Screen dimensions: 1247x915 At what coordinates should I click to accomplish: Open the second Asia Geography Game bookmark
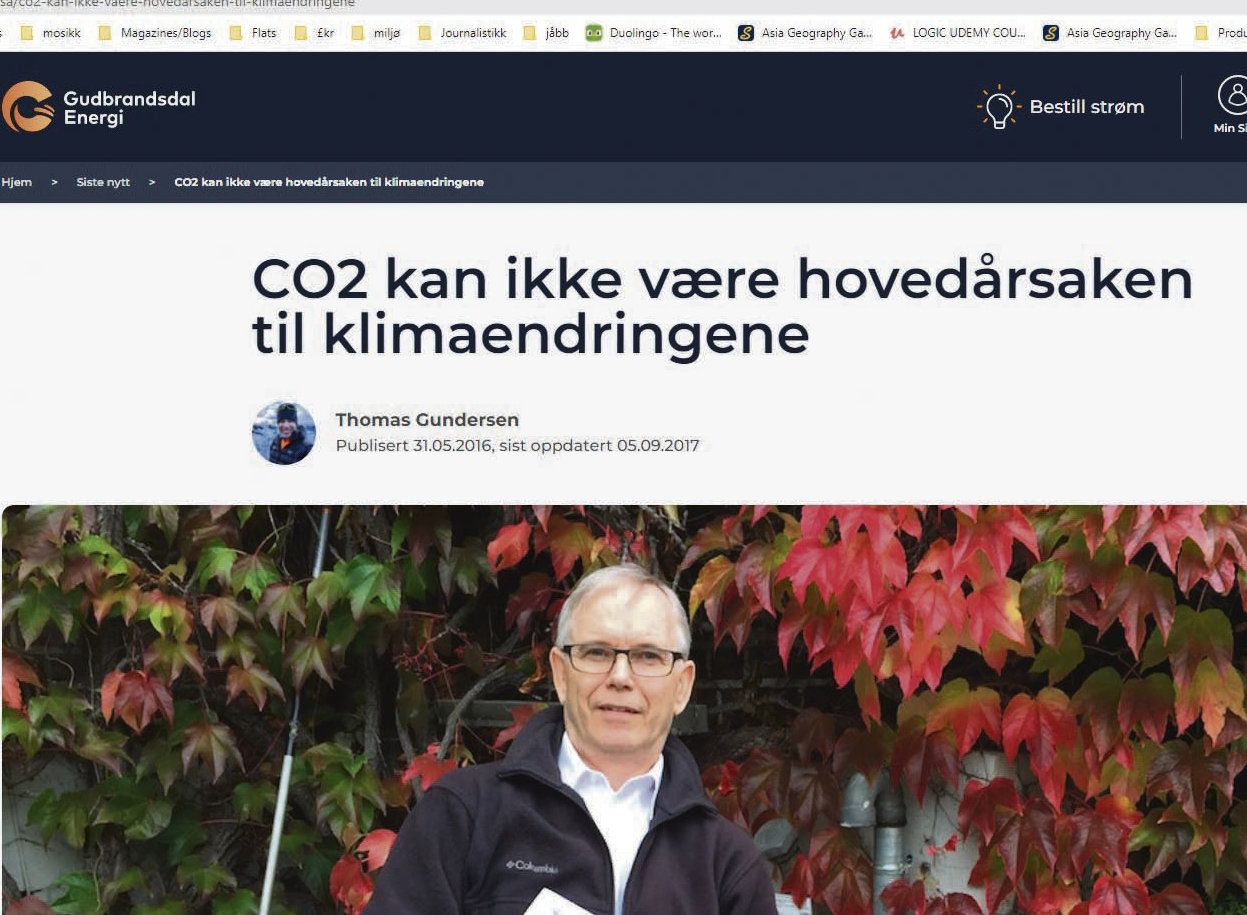point(1110,33)
